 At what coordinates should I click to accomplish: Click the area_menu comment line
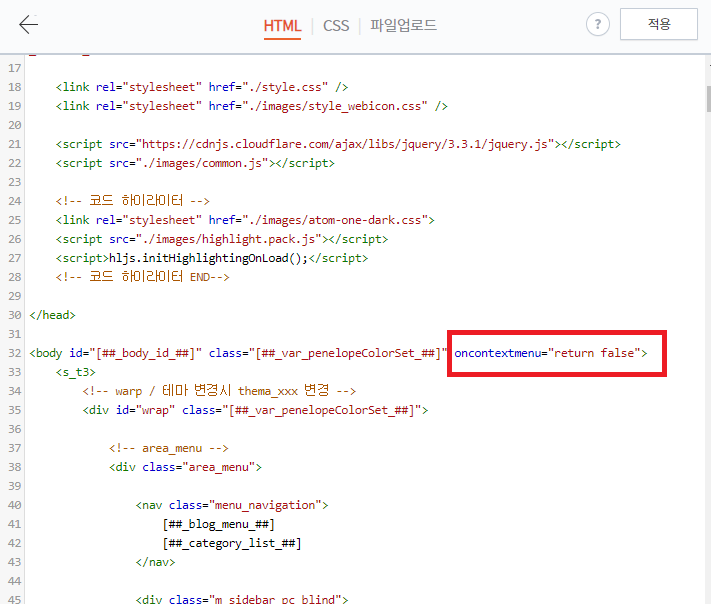pos(168,448)
